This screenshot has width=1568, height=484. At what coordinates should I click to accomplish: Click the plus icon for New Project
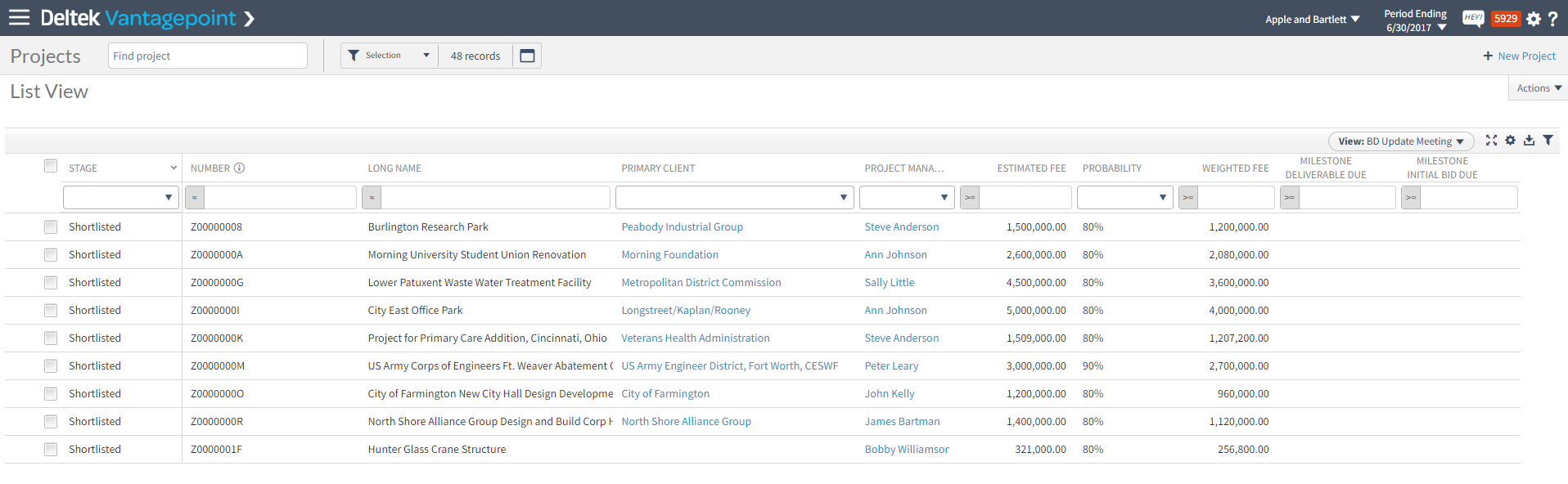1488,56
